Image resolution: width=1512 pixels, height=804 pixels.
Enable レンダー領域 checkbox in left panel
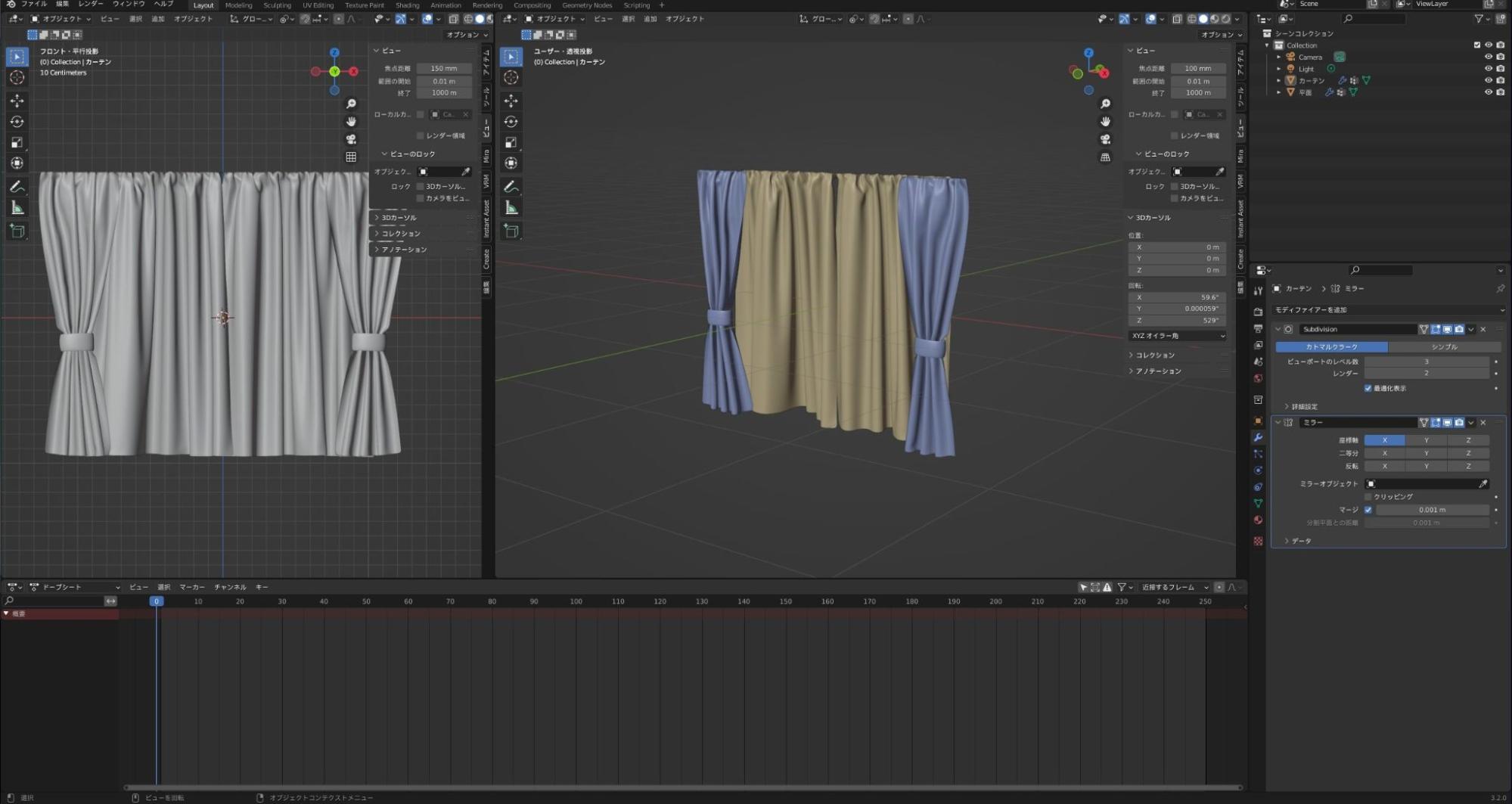(x=421, y=136)
